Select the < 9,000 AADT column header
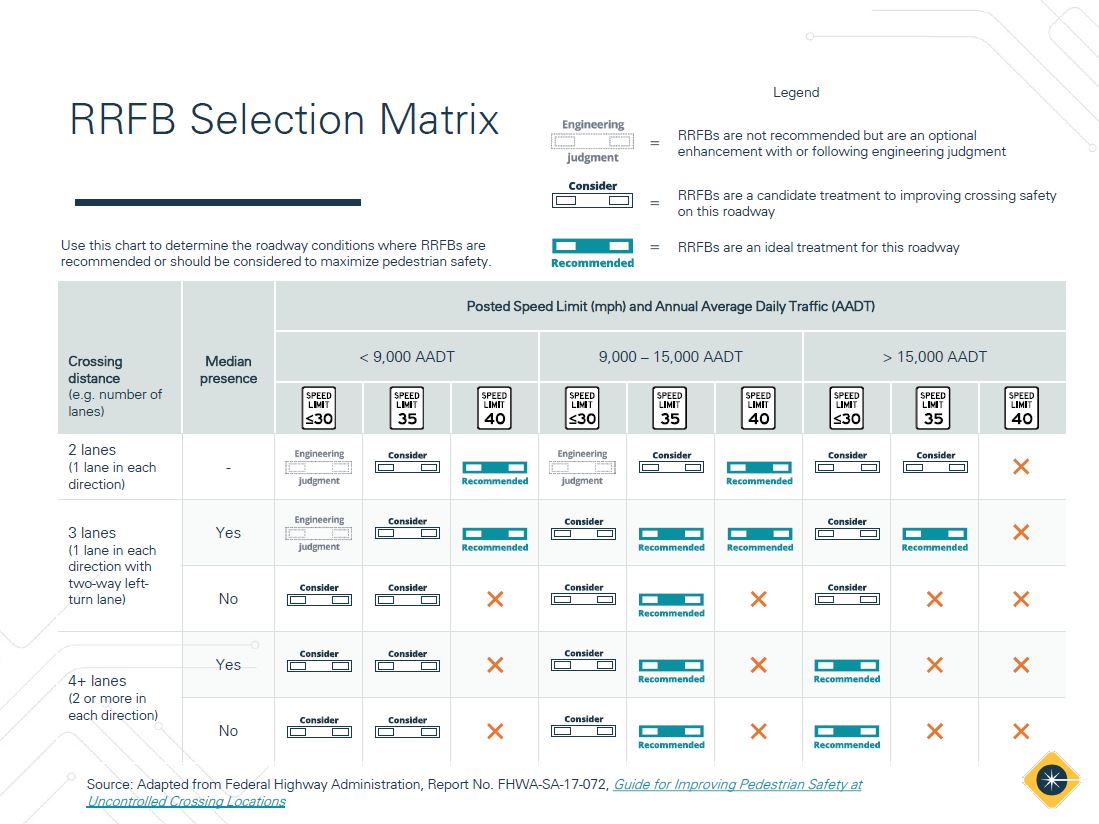 pos(406,356)
